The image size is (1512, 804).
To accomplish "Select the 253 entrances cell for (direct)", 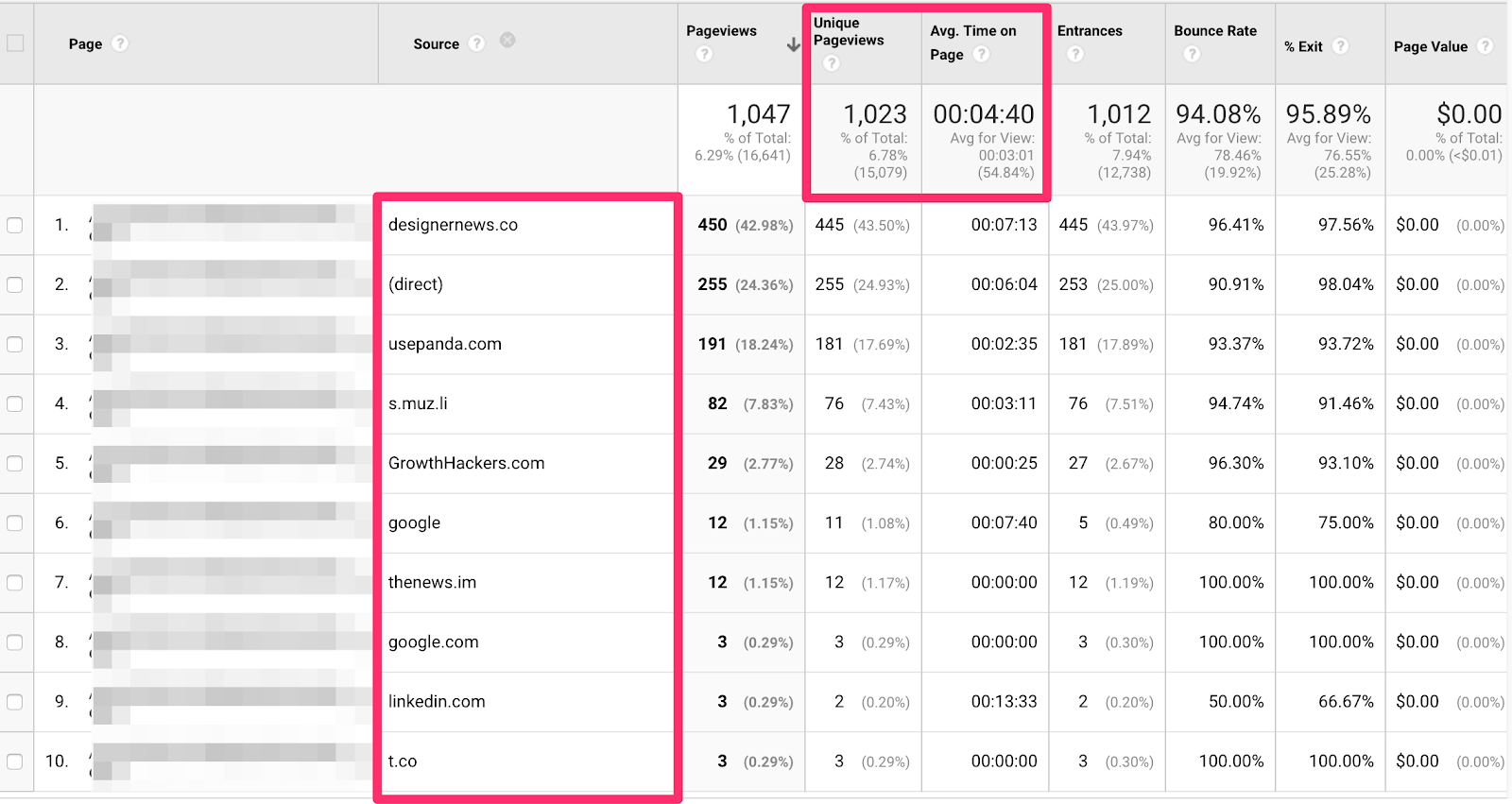I will point(1074,284).
